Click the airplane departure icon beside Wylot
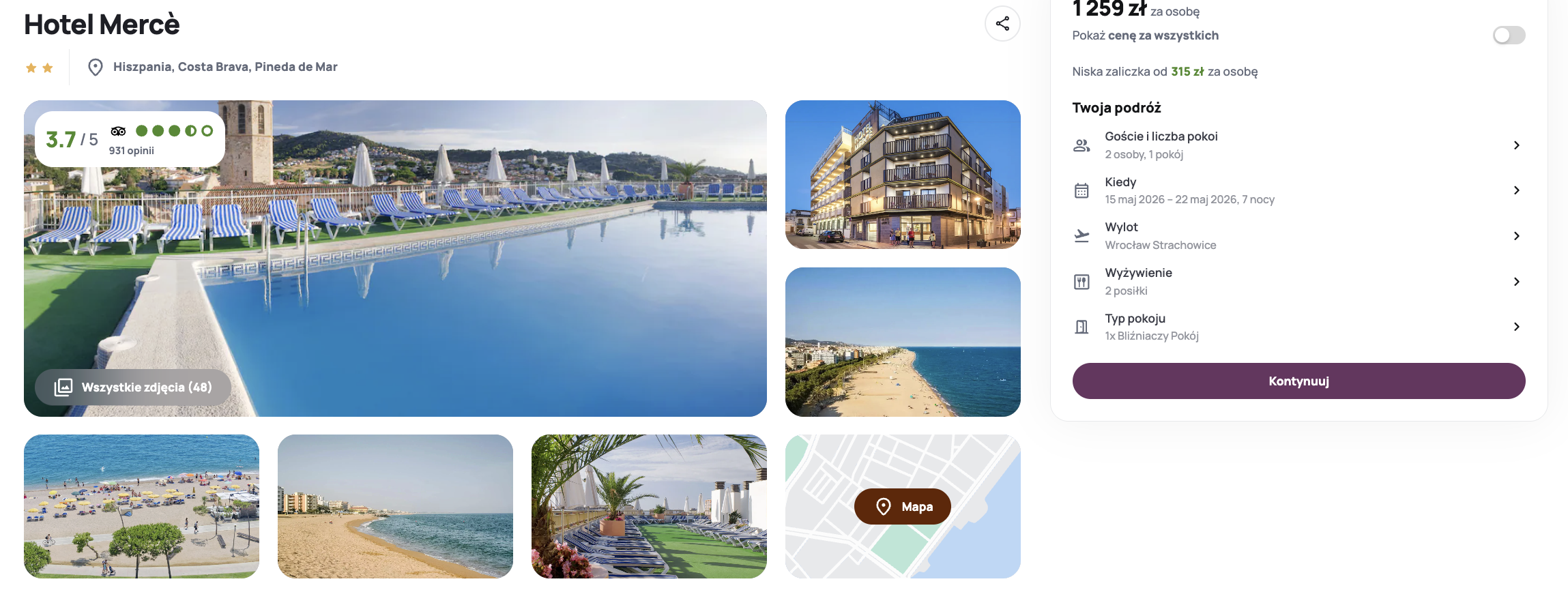The image size is (1568, 603). tap(1081, 236)
